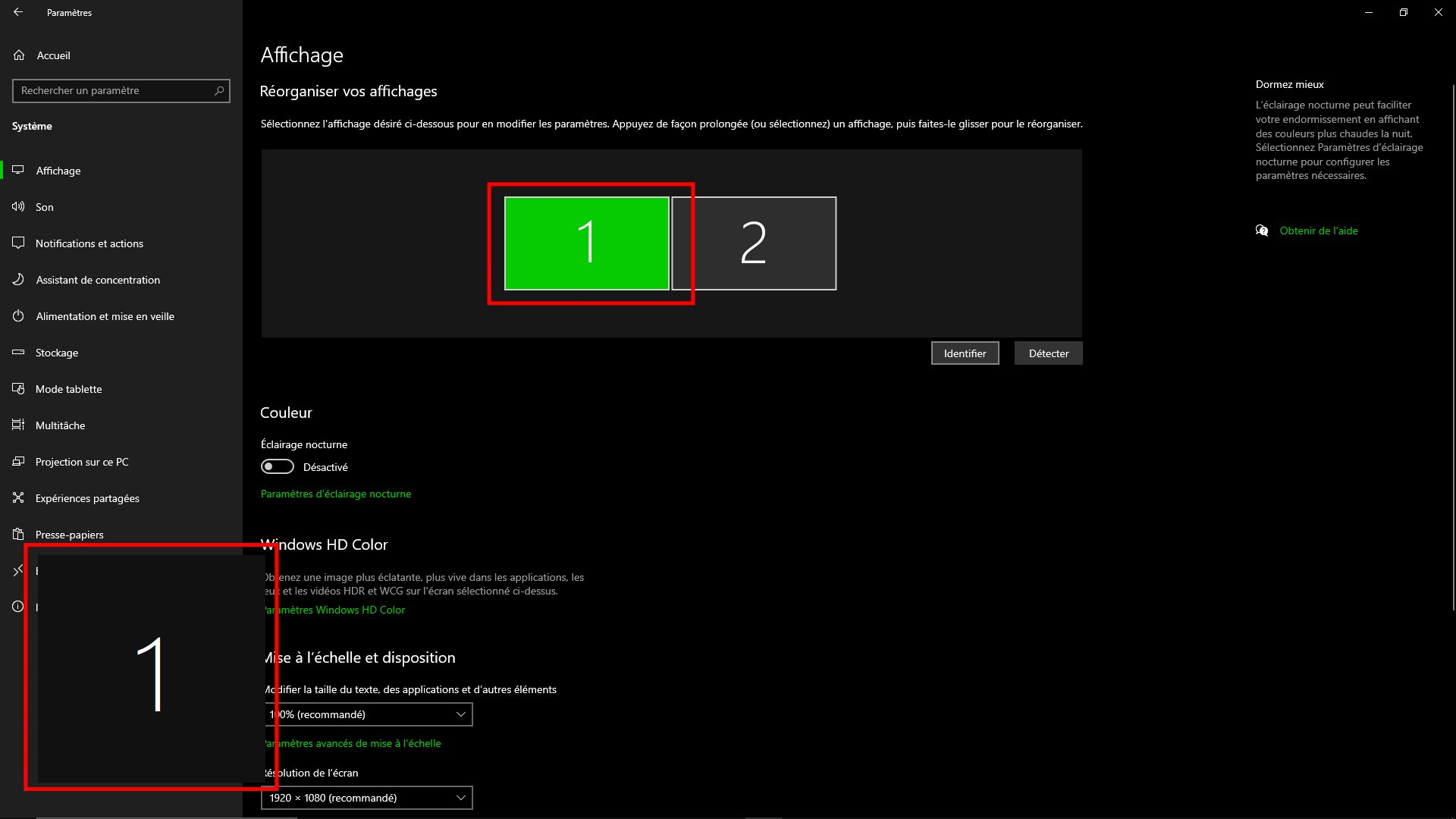This screenshot has height=819, width=1456.
Task: Expand the 1920 × 1080 resolution dropdown
Action: 367,798
